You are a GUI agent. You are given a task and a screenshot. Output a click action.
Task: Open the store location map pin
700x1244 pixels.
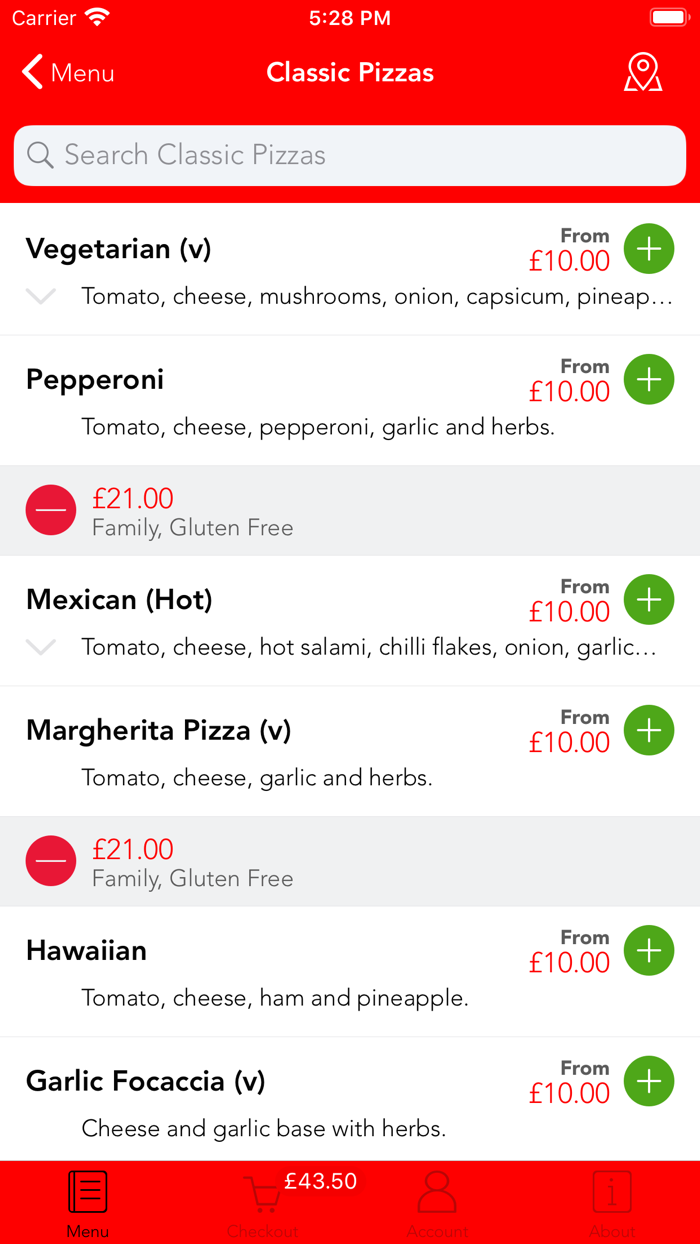(643, 71)
